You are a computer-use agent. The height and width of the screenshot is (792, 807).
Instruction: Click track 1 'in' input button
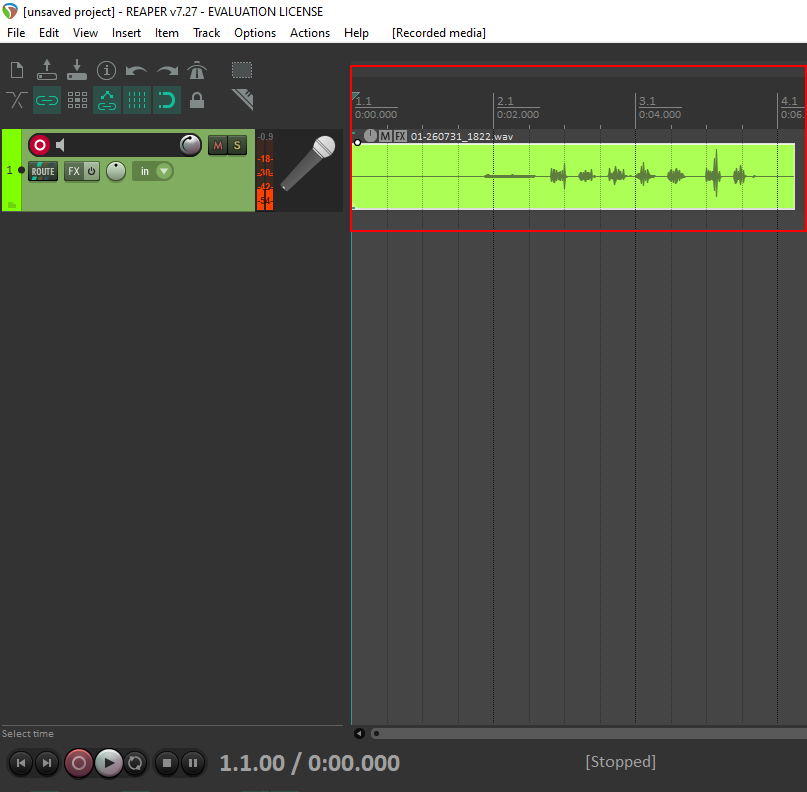click(x=145, y=171)
